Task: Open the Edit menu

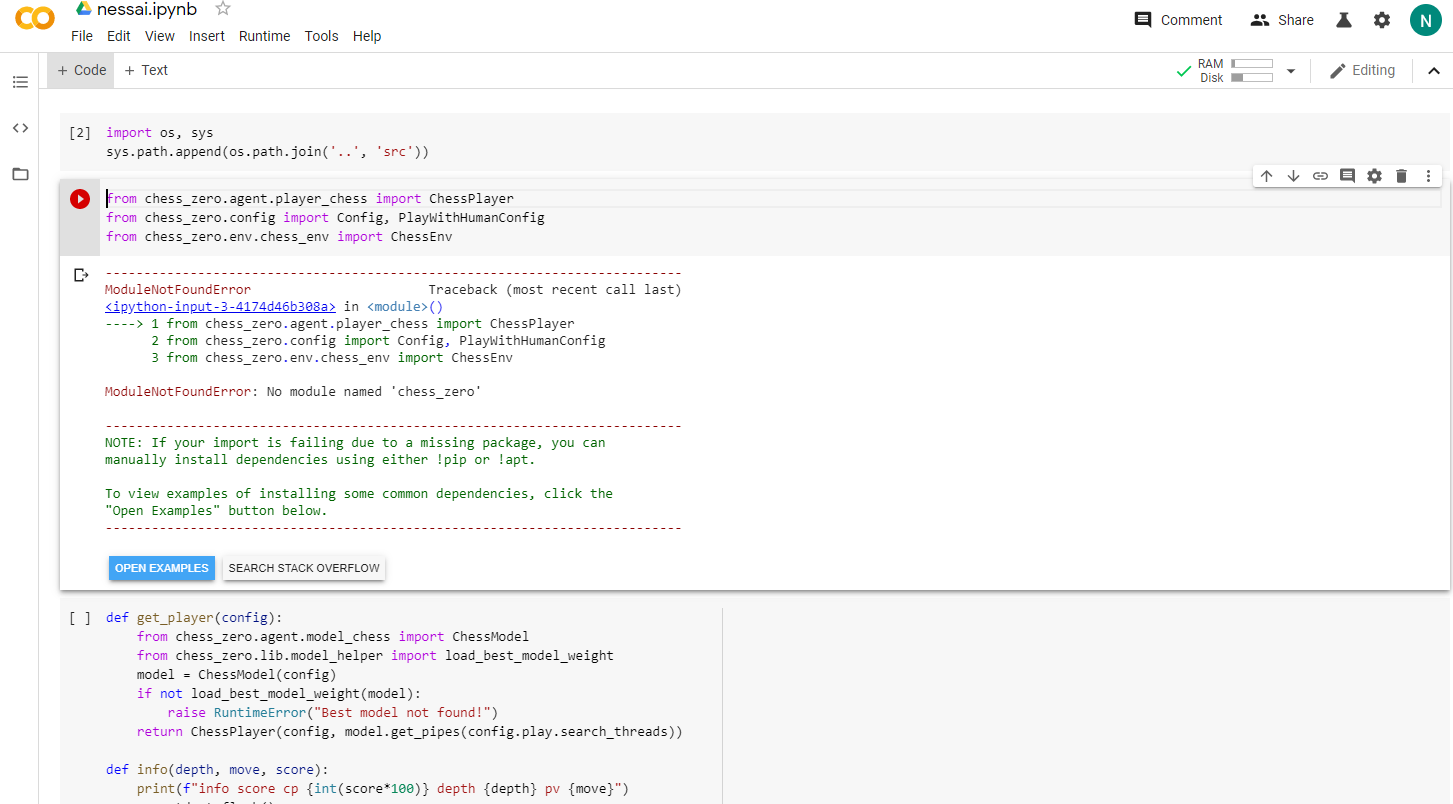Action: tap(119, 36)
